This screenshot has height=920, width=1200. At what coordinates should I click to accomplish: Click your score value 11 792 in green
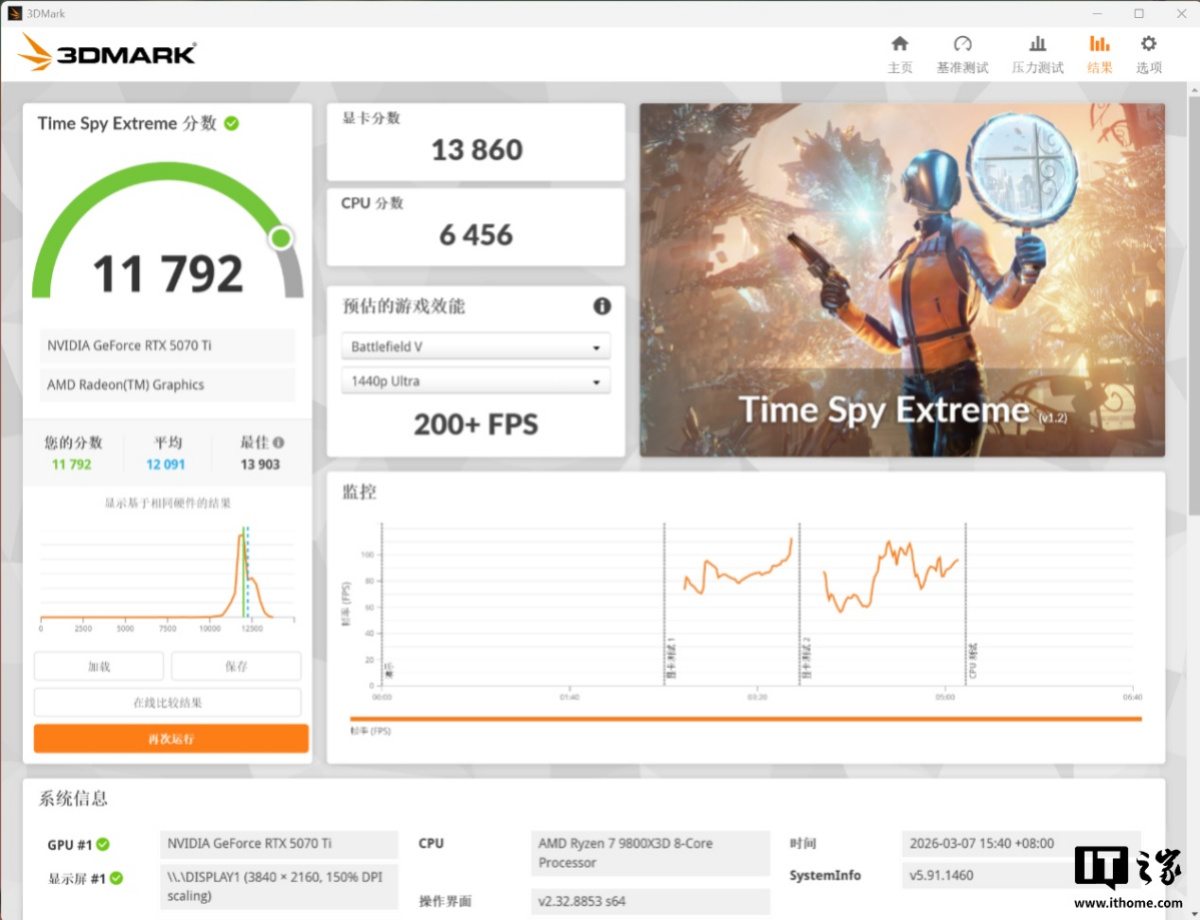coord(72,464)
